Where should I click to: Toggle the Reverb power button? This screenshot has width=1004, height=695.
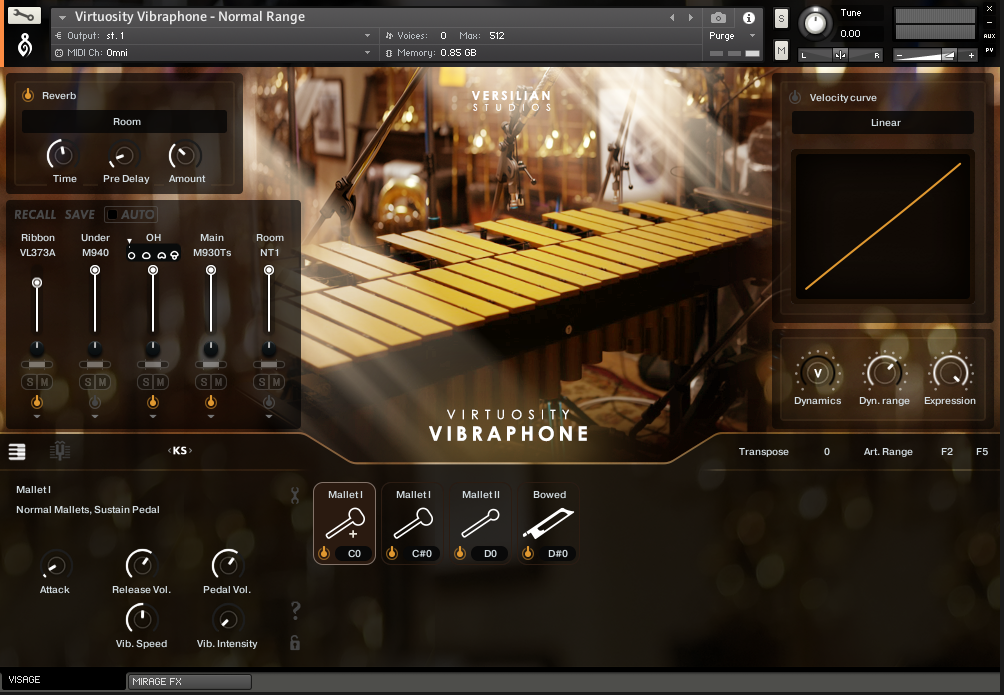(x=28, y=95)
